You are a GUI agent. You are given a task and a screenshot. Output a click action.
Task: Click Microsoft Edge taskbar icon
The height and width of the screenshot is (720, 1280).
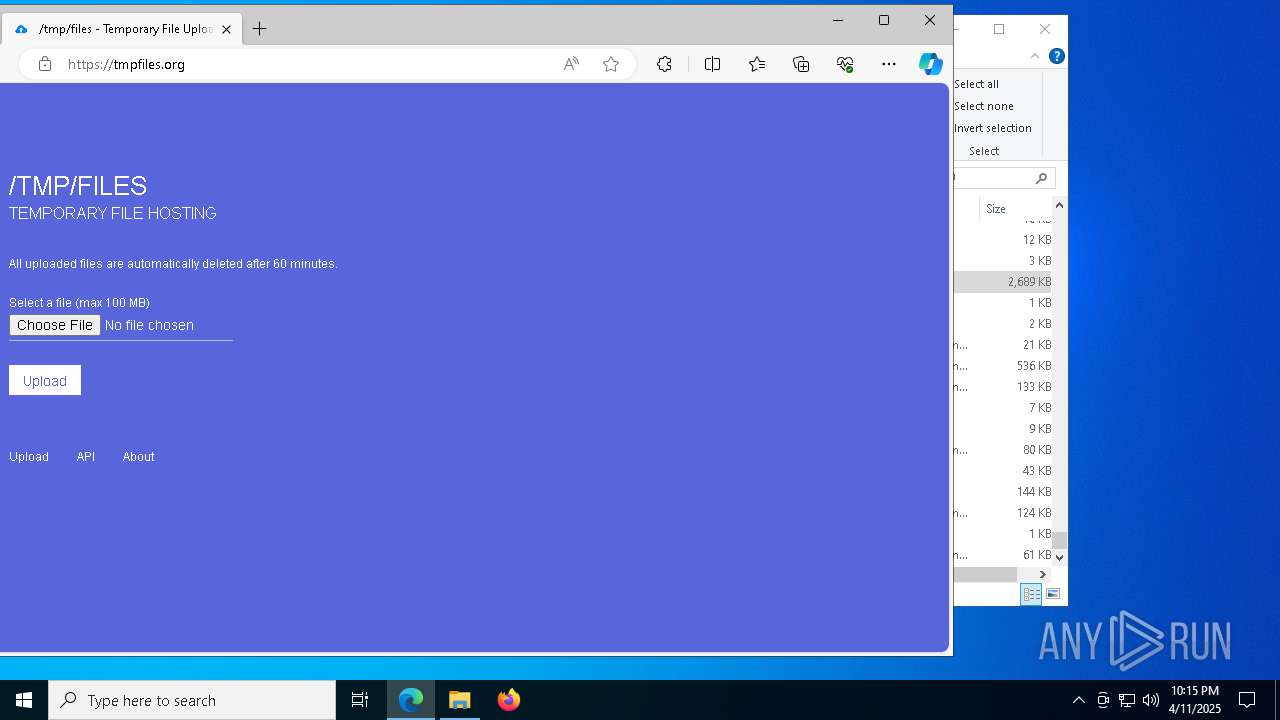411,700
